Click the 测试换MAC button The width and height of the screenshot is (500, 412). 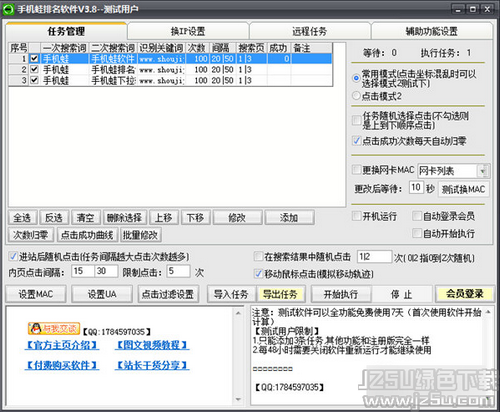[463, 189]
